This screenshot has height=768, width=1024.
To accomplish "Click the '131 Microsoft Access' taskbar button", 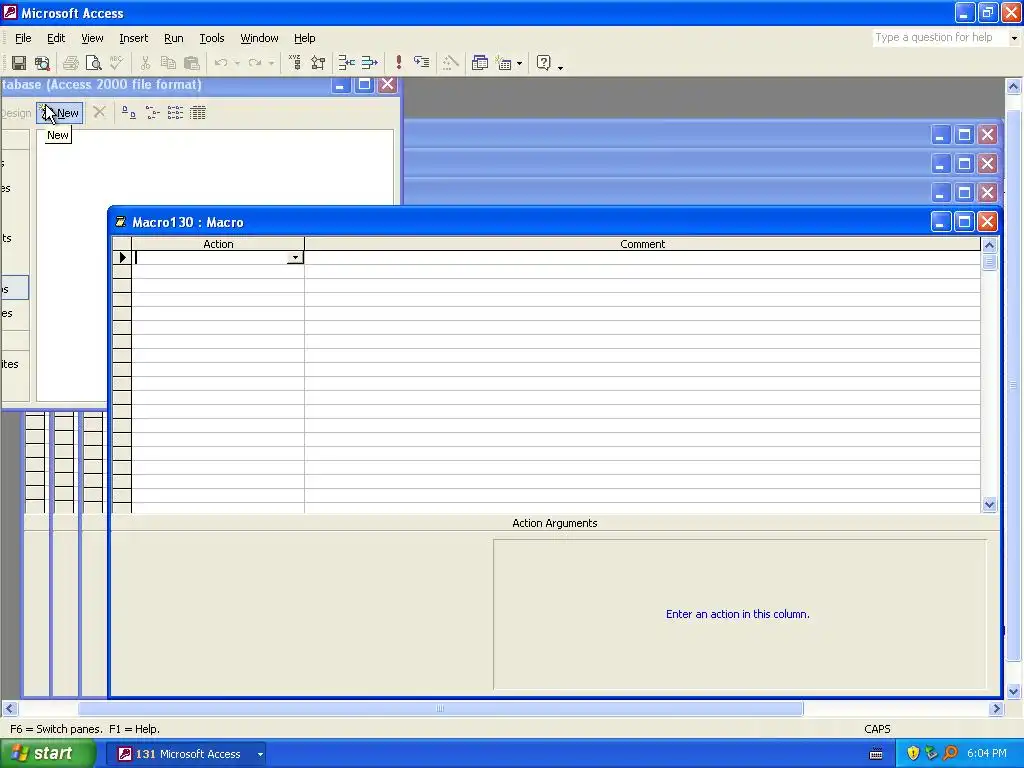I will [185, 754].
